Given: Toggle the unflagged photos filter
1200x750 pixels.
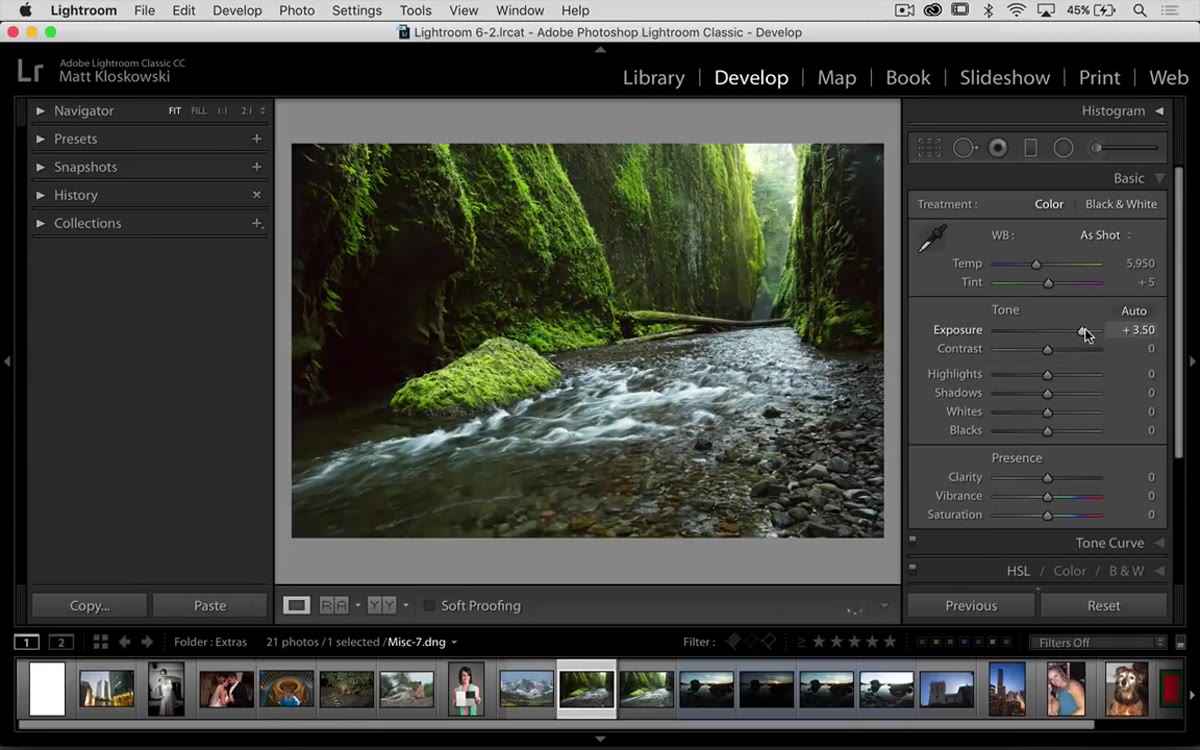Looking at the screenshot, I should (752, 642).
